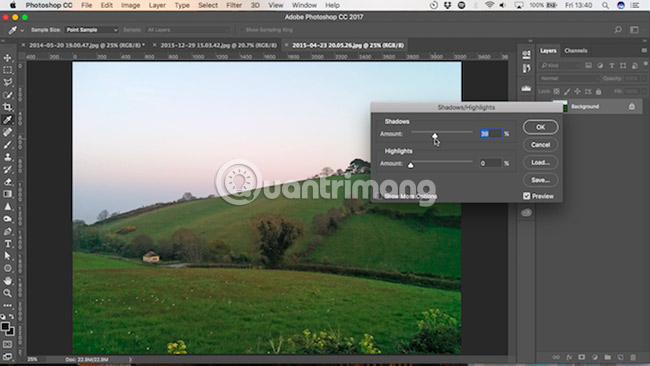
Task: Click the Cancel button
Action: point(541,145)
